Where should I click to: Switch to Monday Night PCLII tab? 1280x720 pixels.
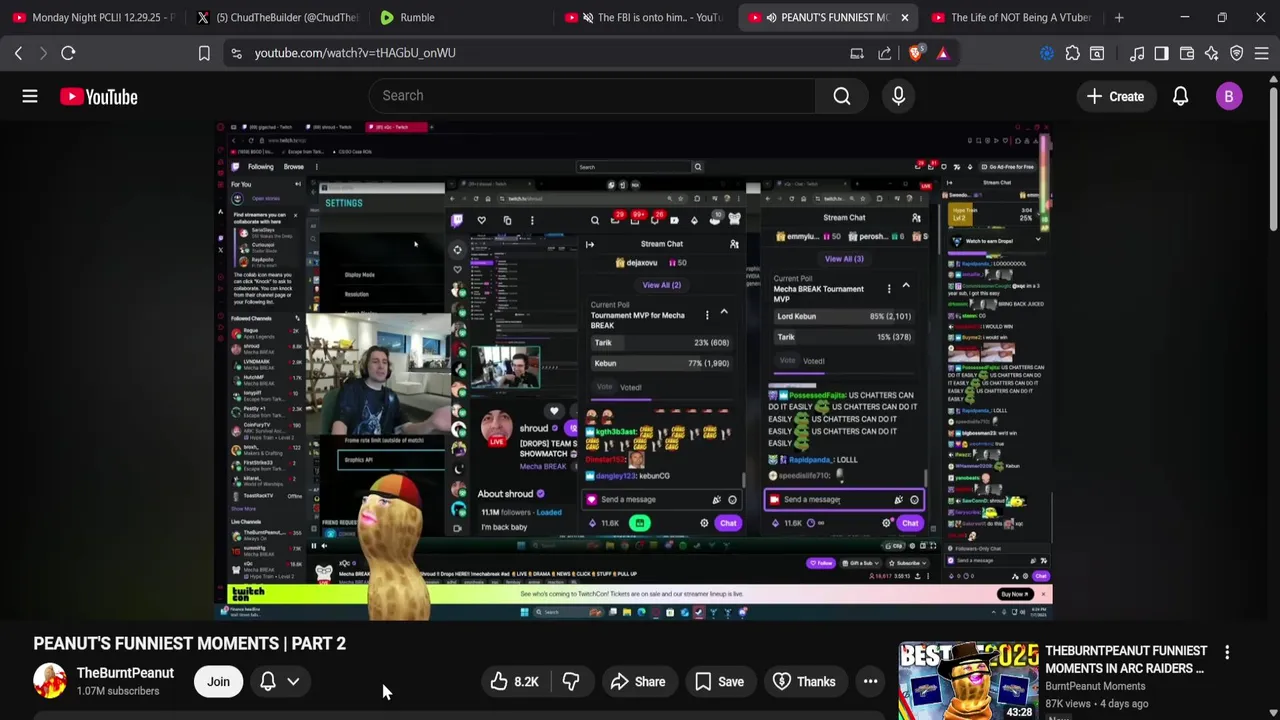click(x=92, y=17)
